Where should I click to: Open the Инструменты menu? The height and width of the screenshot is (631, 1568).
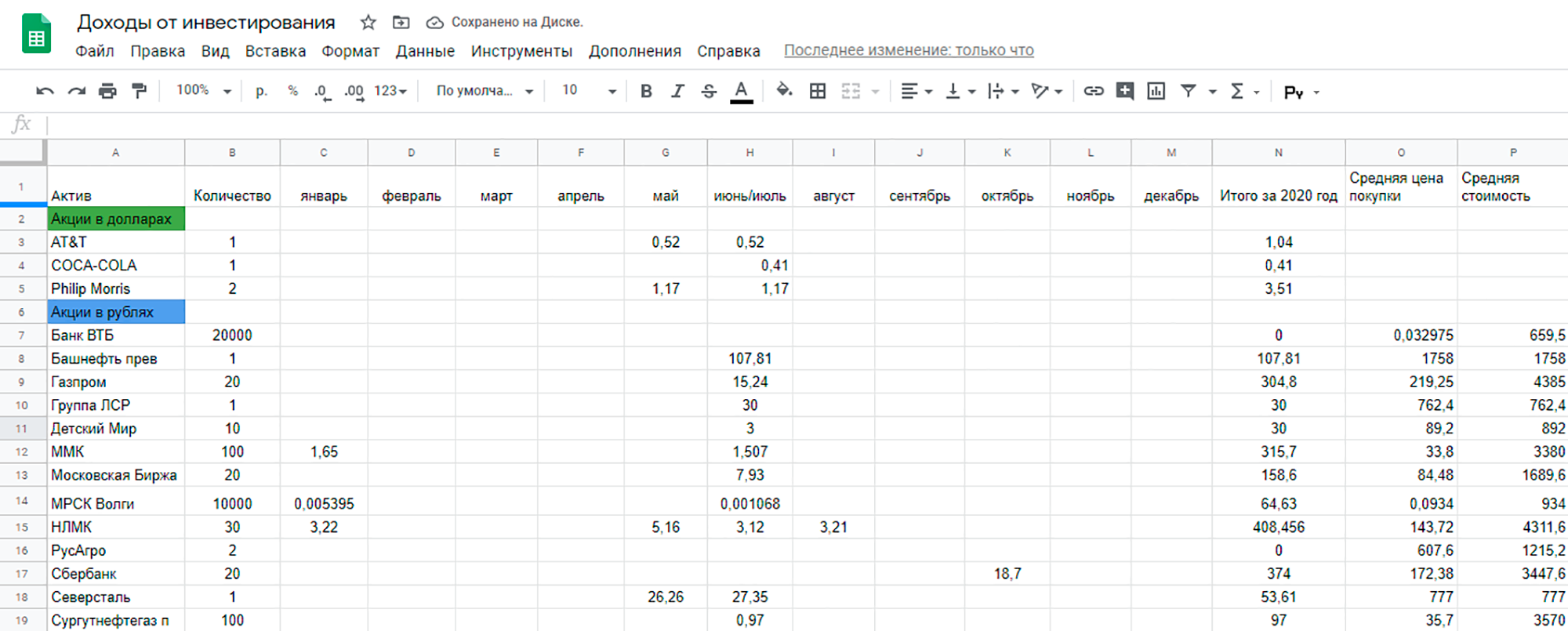tap(521, 51)
